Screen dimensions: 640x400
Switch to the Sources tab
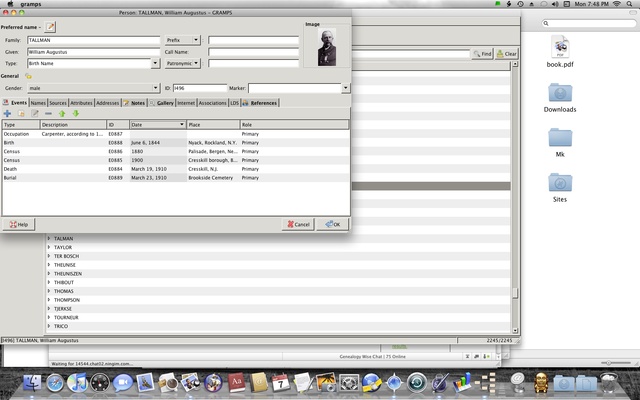point(58,102)
